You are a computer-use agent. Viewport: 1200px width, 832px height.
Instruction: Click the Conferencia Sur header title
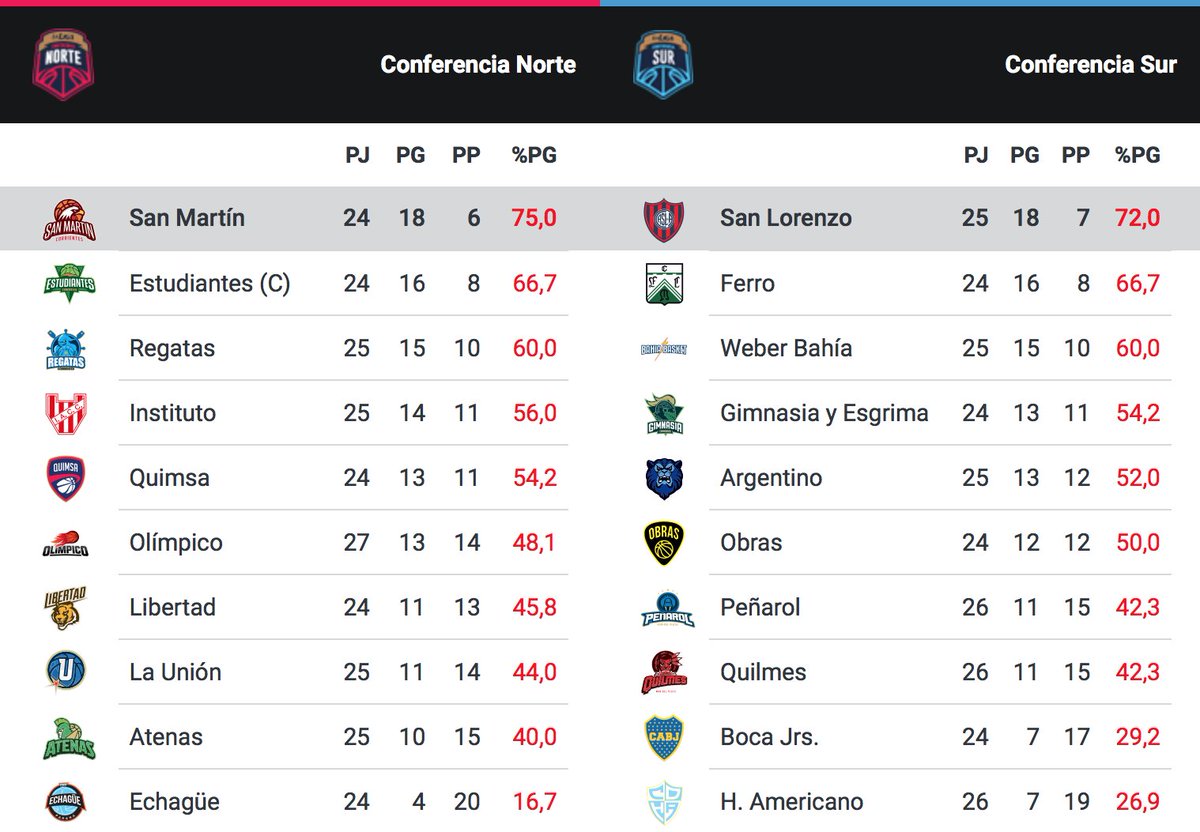[1091, 65]
